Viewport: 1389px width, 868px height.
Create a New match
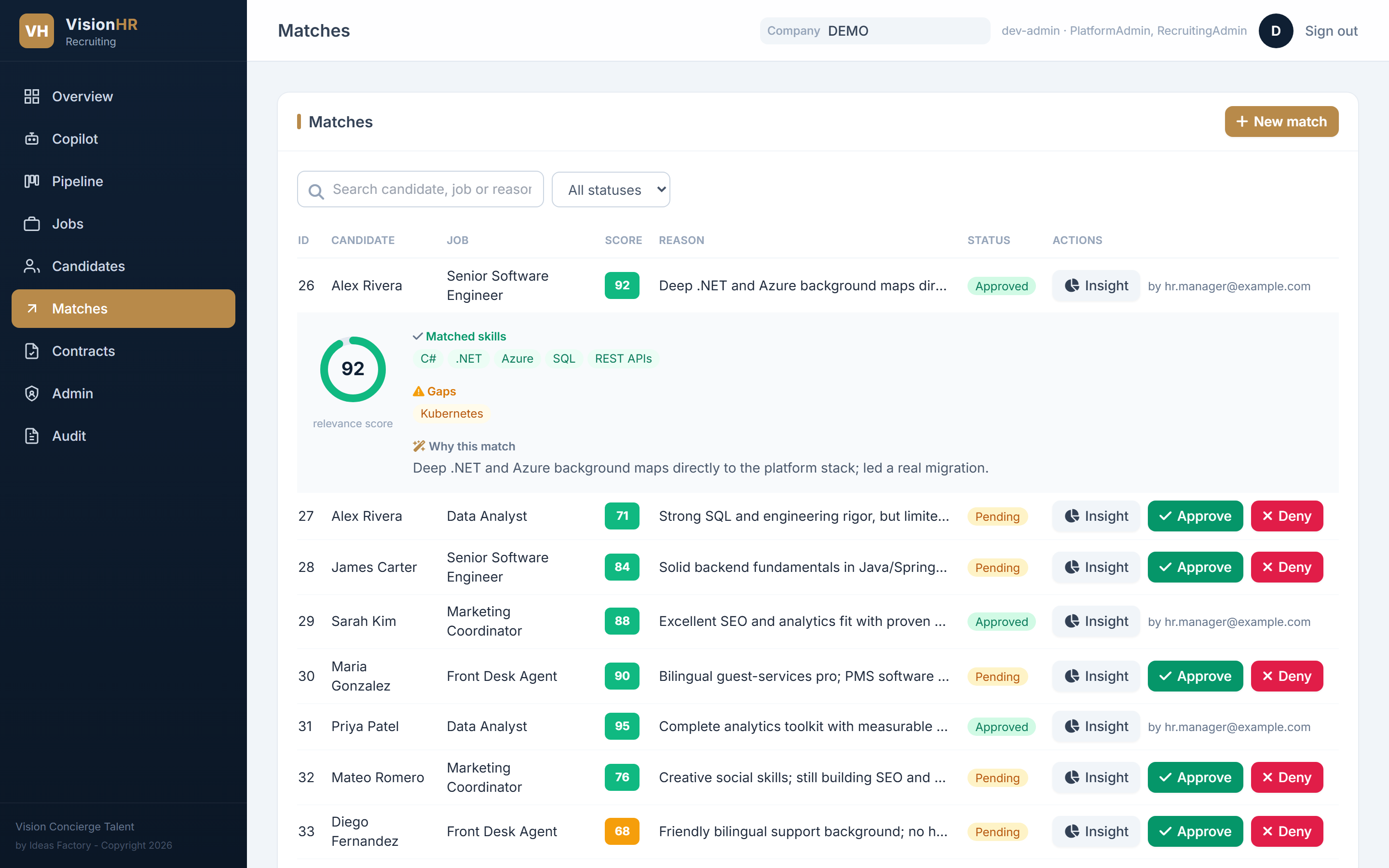(1281, 122)
